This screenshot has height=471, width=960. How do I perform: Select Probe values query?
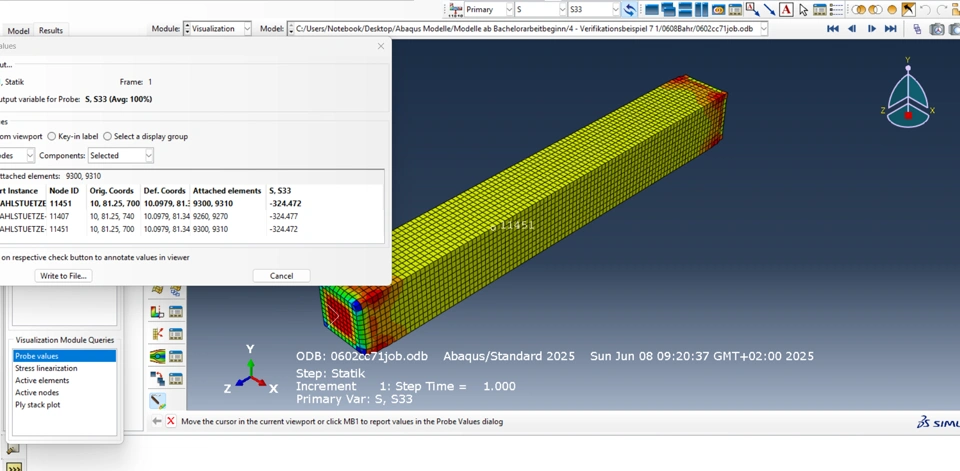64,356
